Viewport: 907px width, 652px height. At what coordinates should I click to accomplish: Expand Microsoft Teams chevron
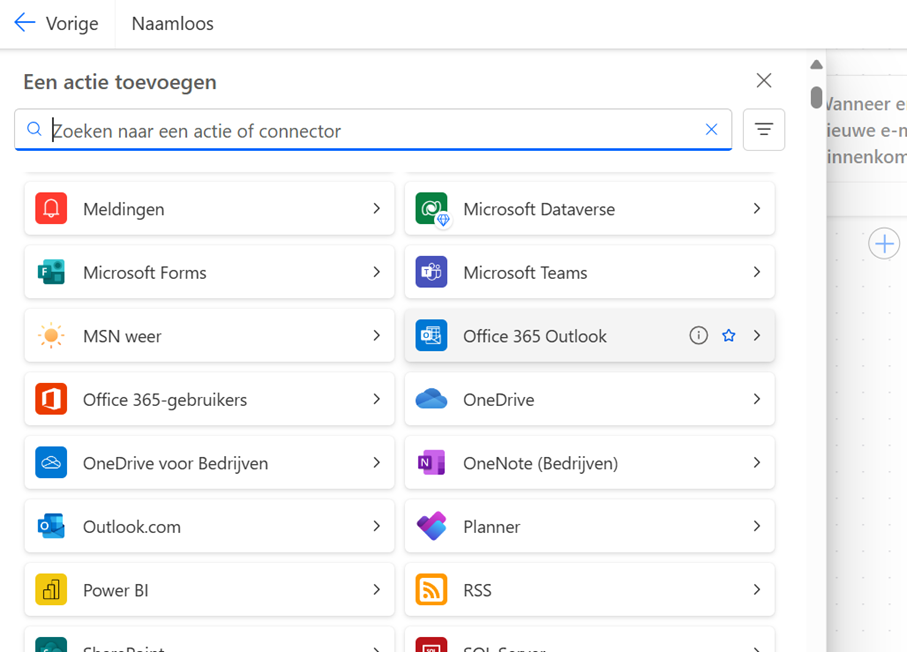[x=757, y=272]
